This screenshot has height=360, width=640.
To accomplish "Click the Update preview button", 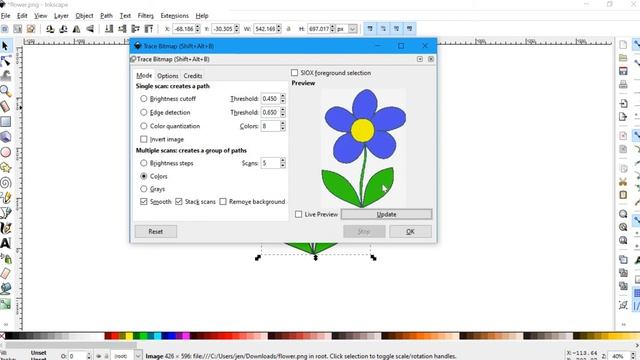I will [386, 214].
